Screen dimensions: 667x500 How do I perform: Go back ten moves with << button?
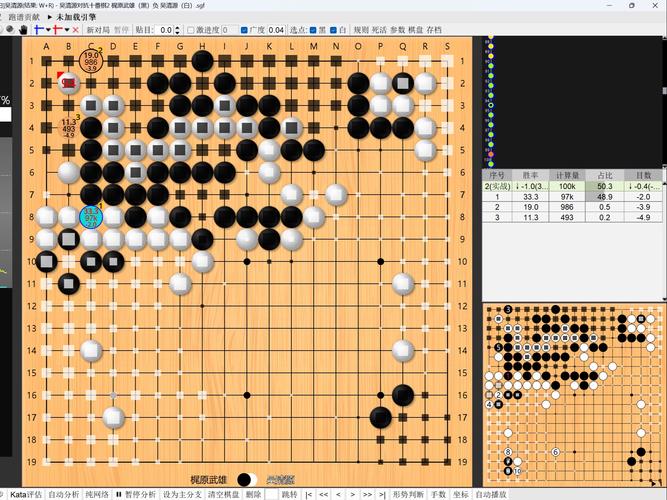click(324, 494)
